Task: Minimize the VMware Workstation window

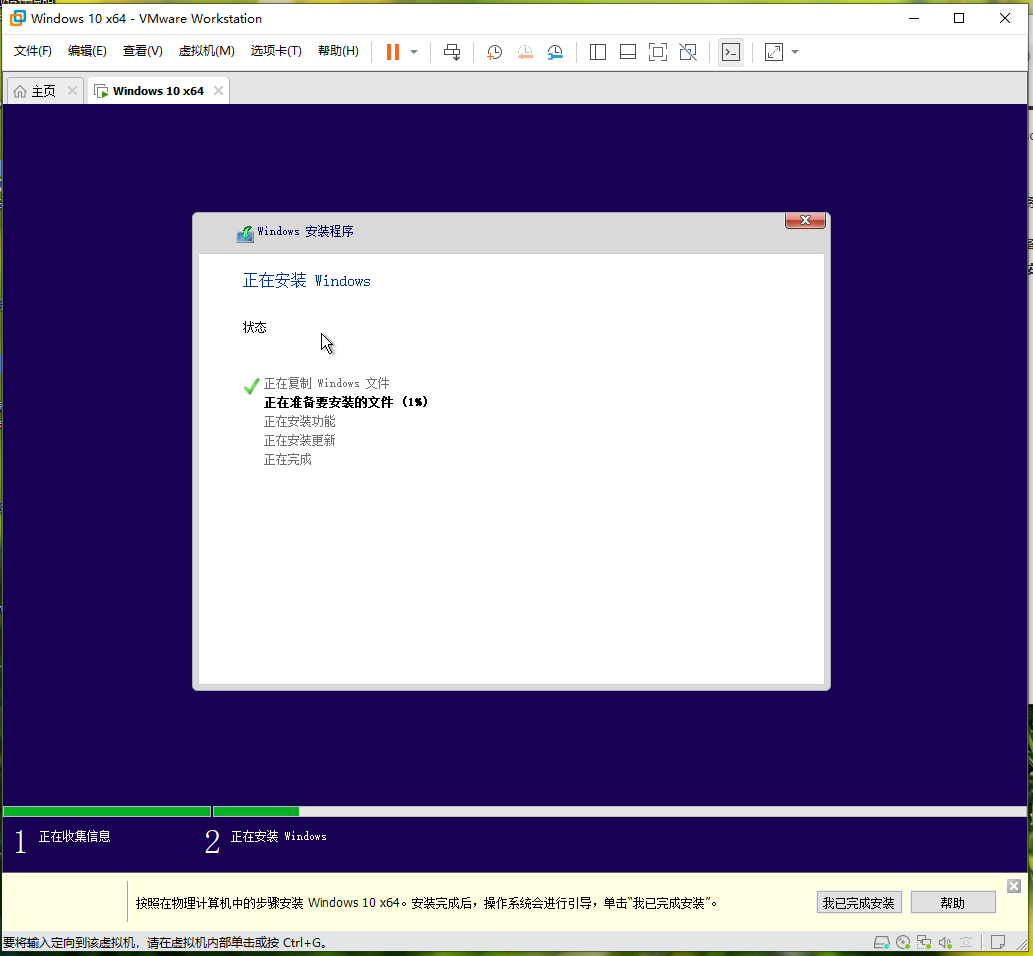Action: 914,18
